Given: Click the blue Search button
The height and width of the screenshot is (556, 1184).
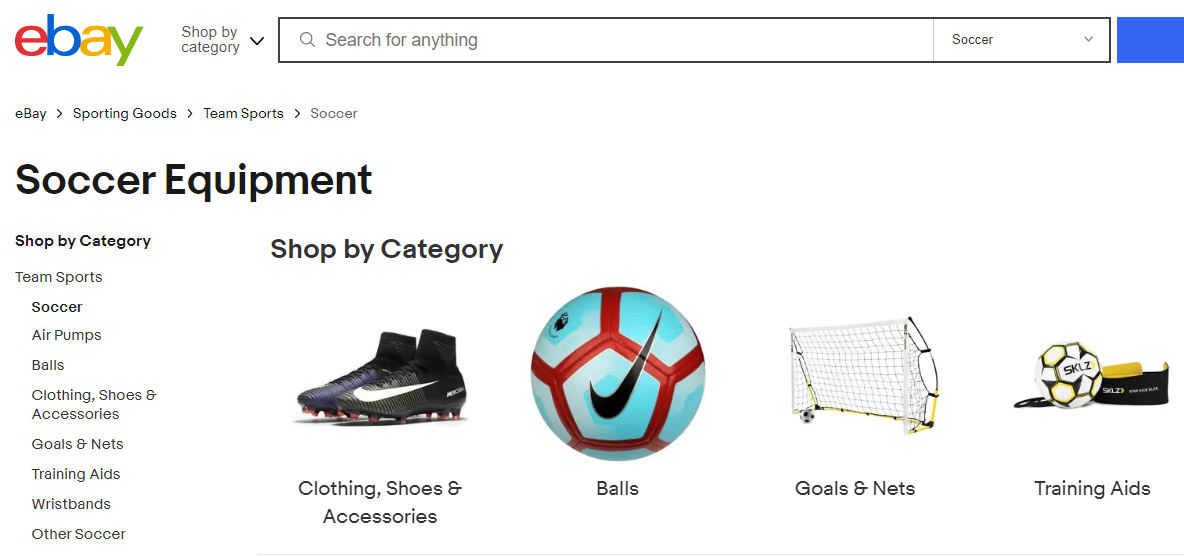Looking at the screenshot, I should [1150, 40].
